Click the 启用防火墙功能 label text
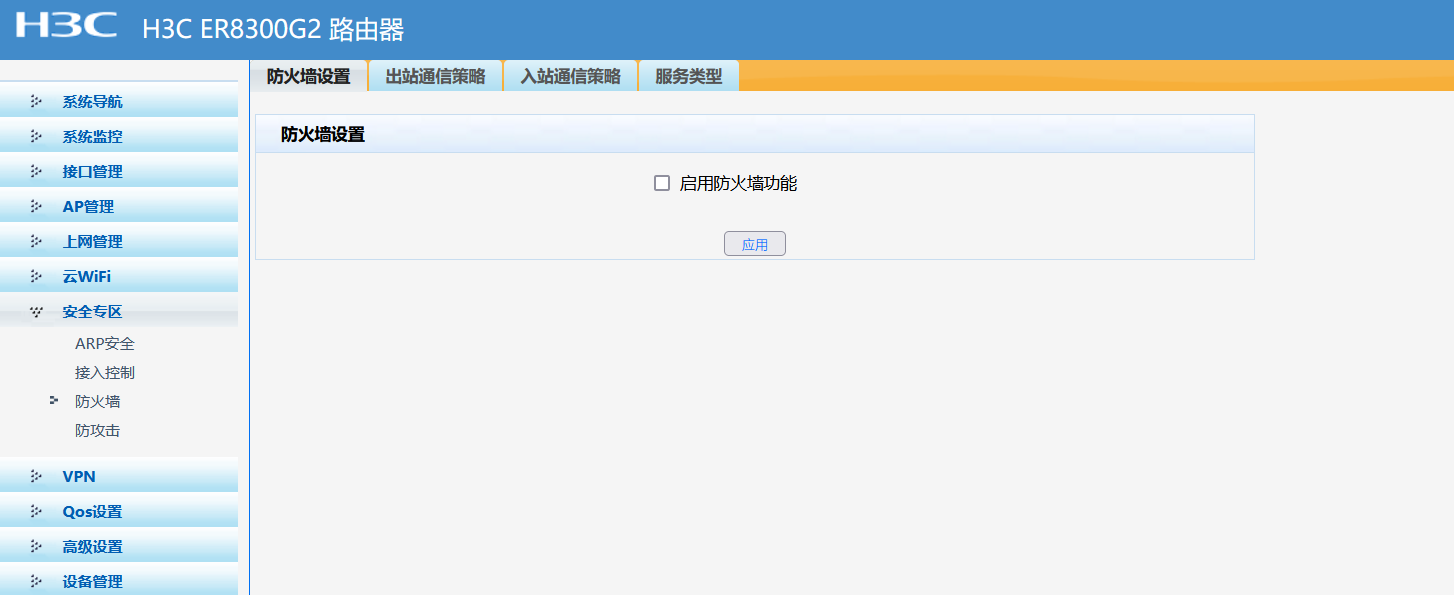The height and width of the screenshot is (595, 1454). 738,183
